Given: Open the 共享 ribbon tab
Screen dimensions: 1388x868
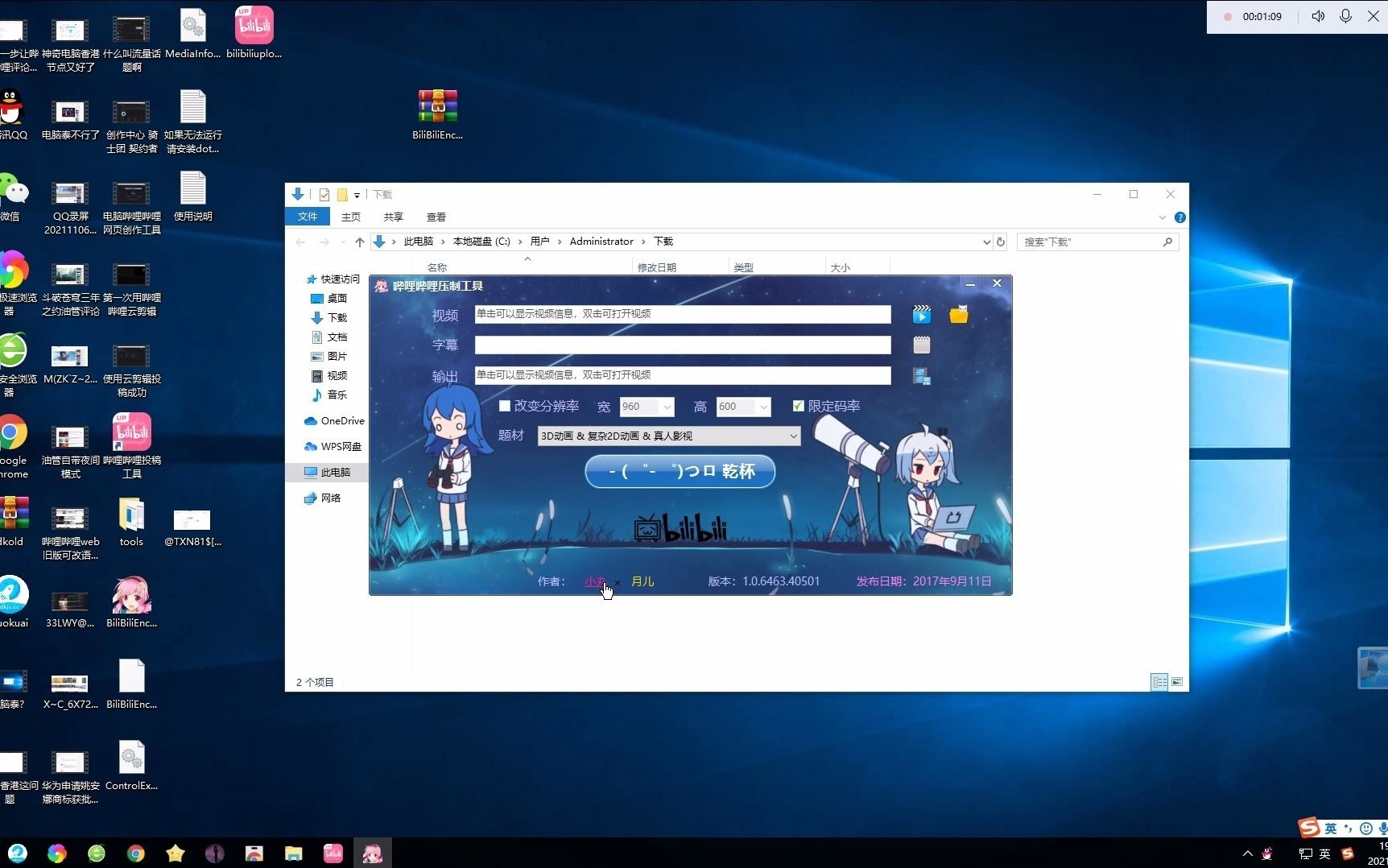Looking at the screenshot, I should click(x=394, y=217).
